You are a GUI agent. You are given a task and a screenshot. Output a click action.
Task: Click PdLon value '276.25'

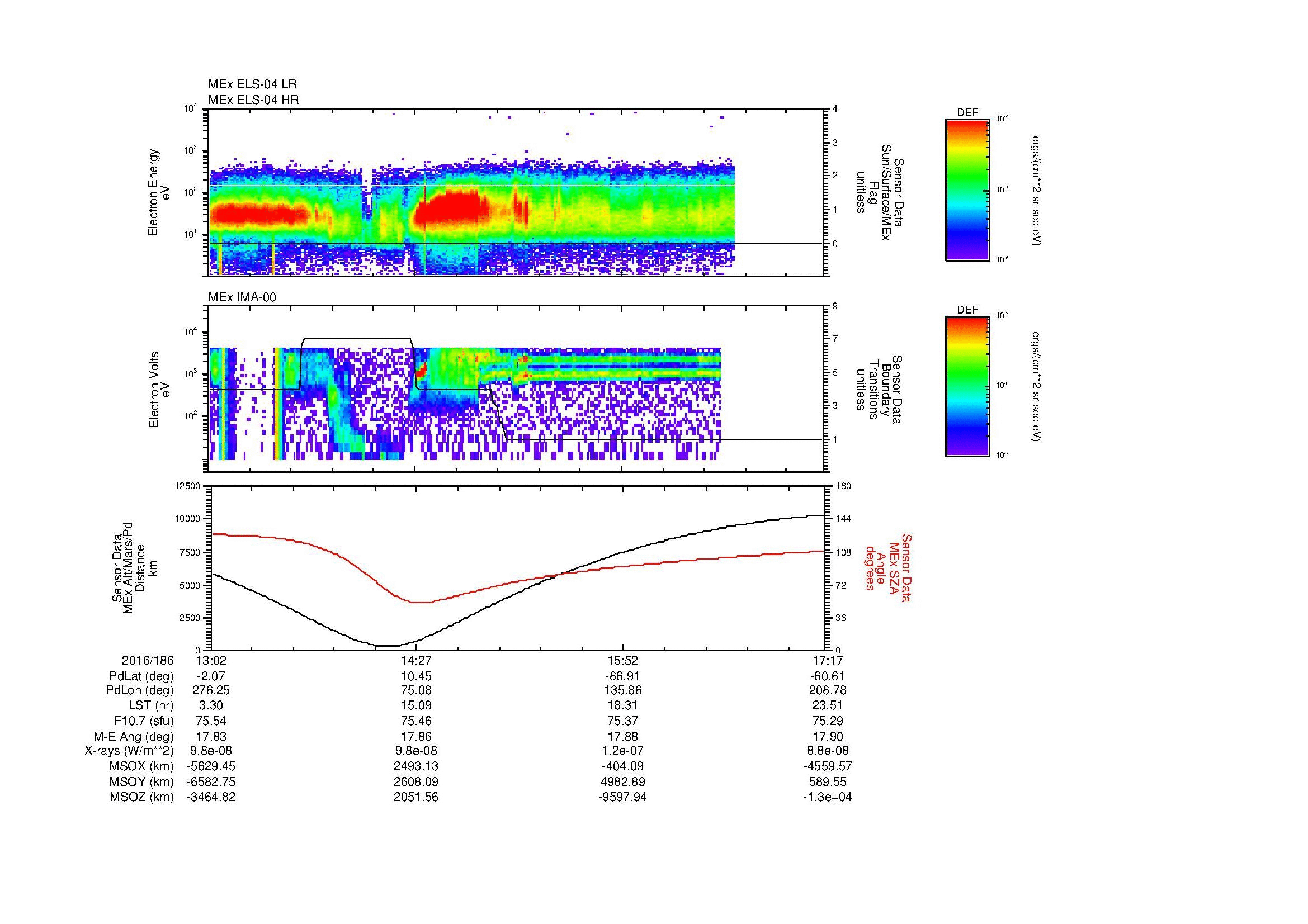(211, 690)
